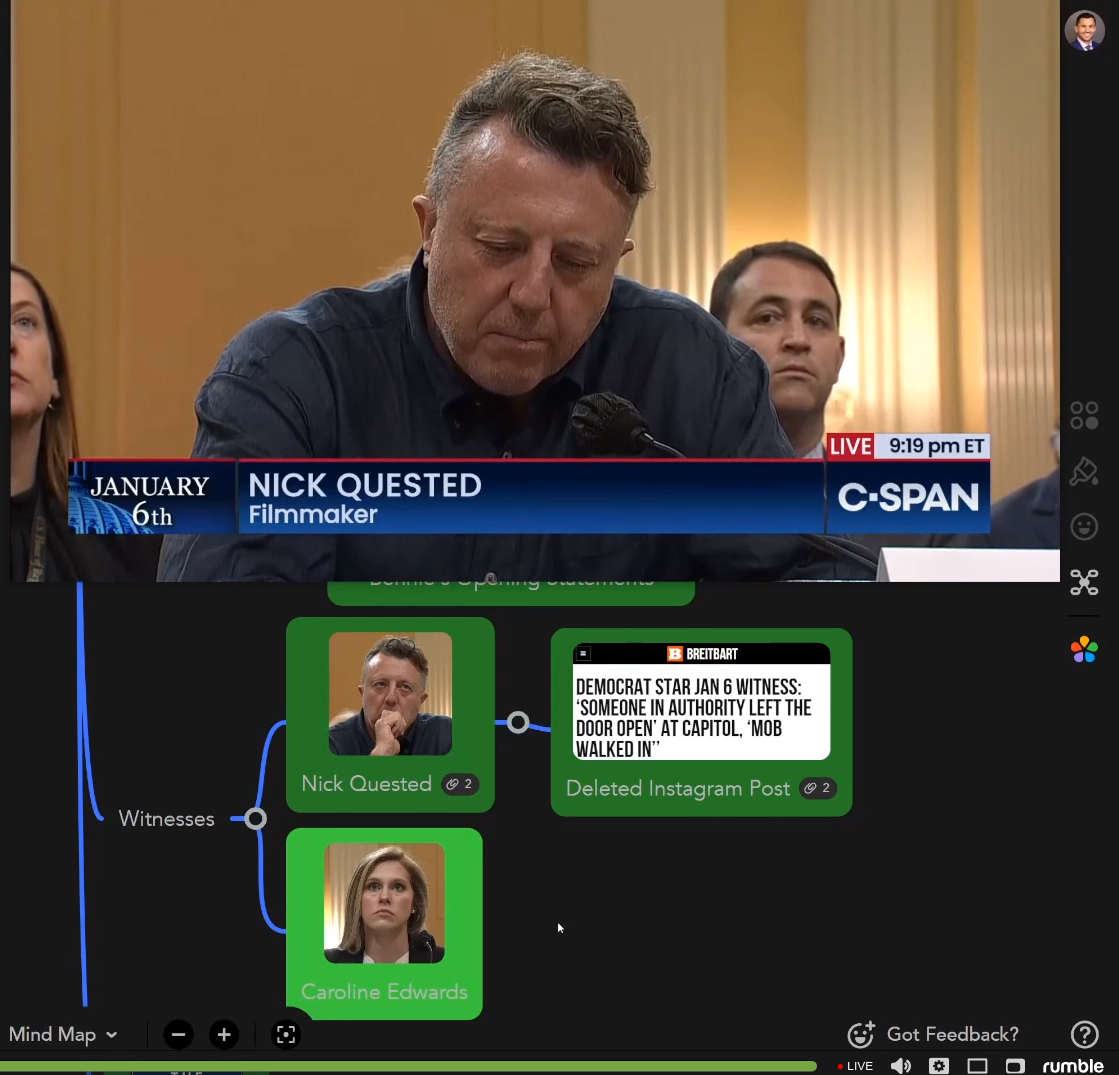Enter Rumble player fullscreen

[1015, 1066]
